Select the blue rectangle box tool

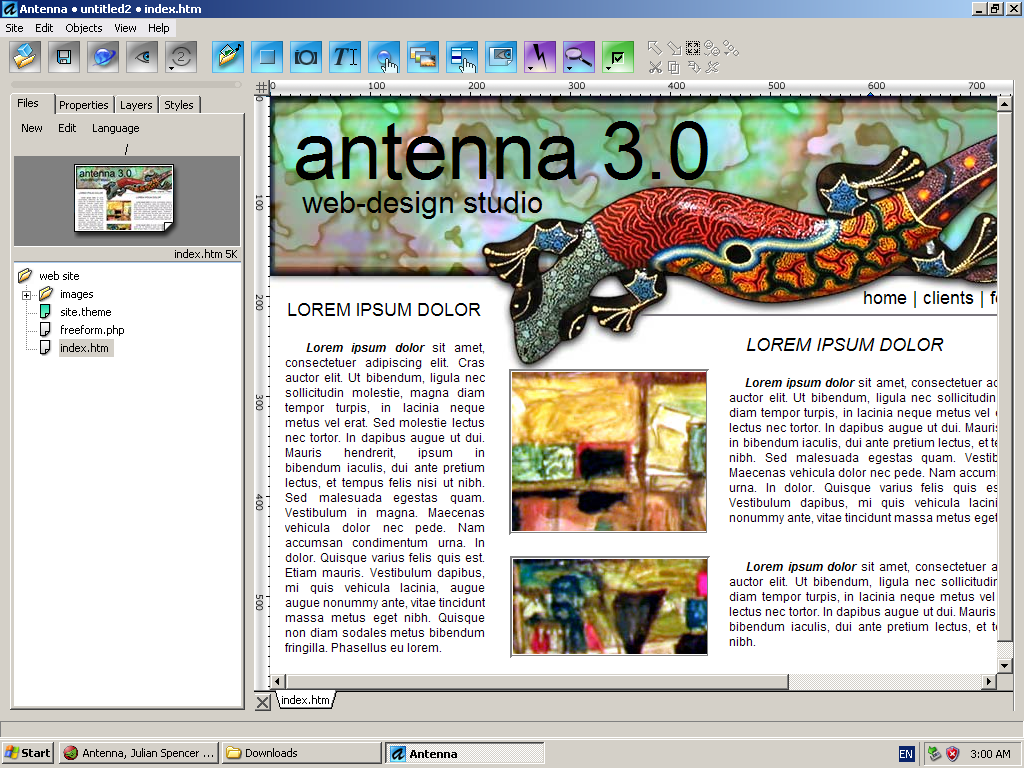[267, 56]
